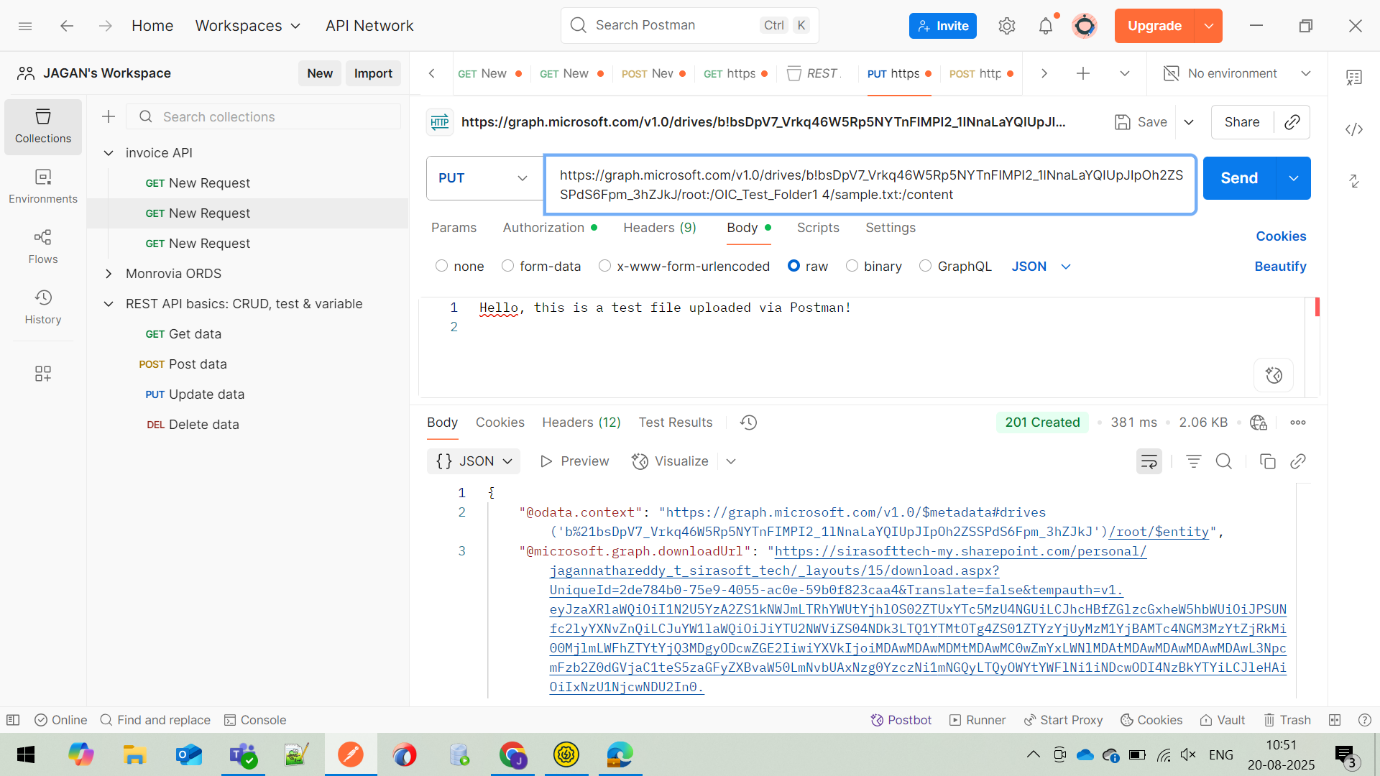Viewport: 1380px width, 776px height.
Task: Click the Import button
Action: (x=373, y=73)
